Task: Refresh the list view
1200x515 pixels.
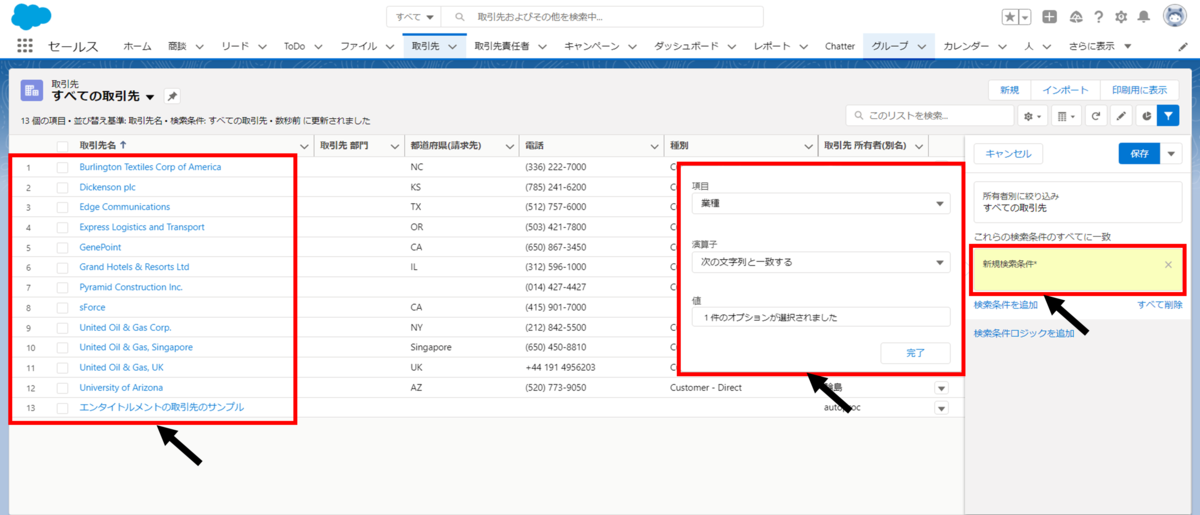Action: 1096,116
